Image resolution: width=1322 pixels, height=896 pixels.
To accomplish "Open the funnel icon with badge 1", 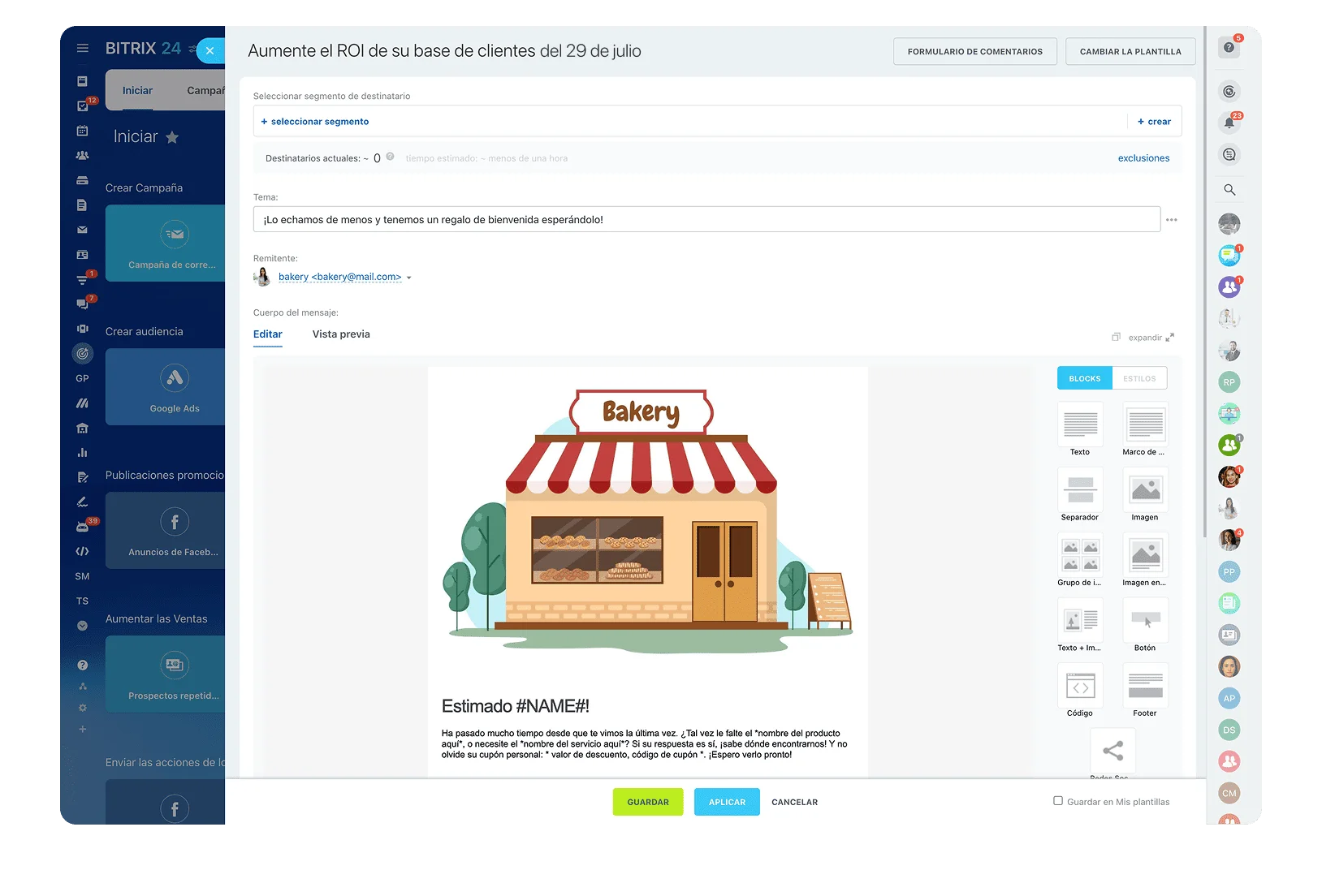I will click(x=82, y=280).
